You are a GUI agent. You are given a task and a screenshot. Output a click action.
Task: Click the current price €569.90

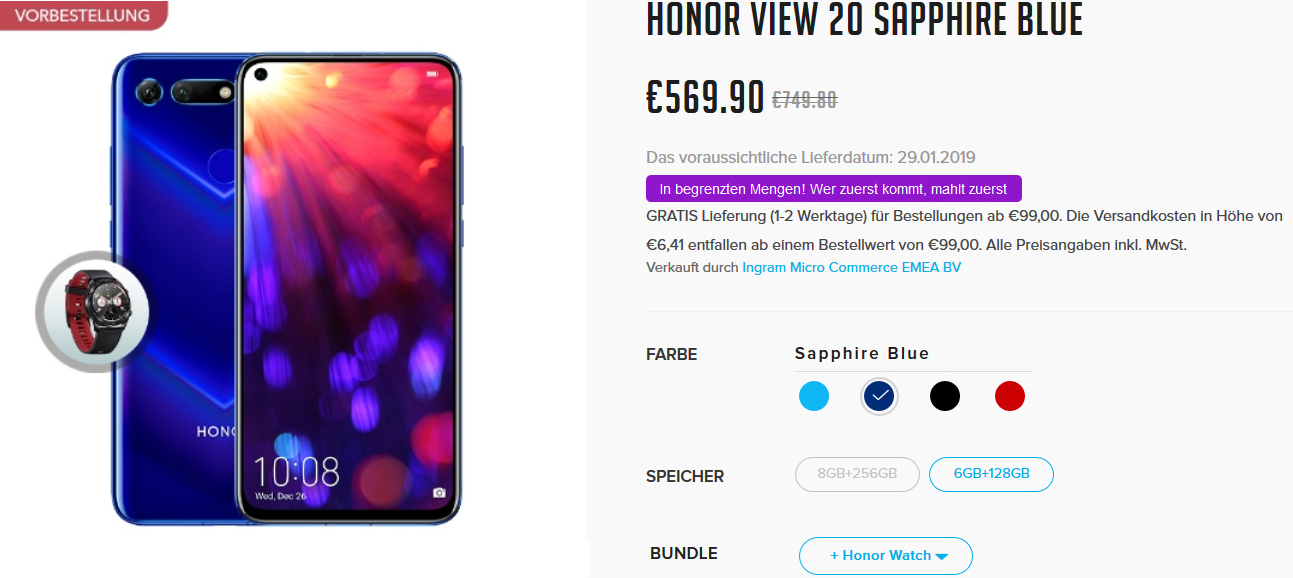point(705,96)
